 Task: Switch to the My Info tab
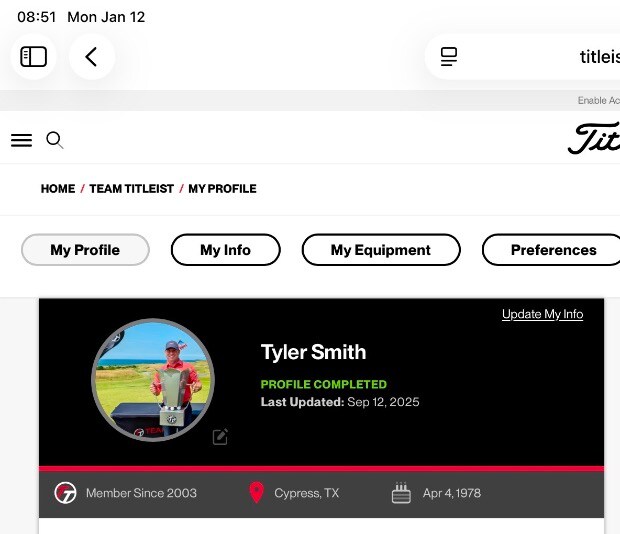click(225, 250)
